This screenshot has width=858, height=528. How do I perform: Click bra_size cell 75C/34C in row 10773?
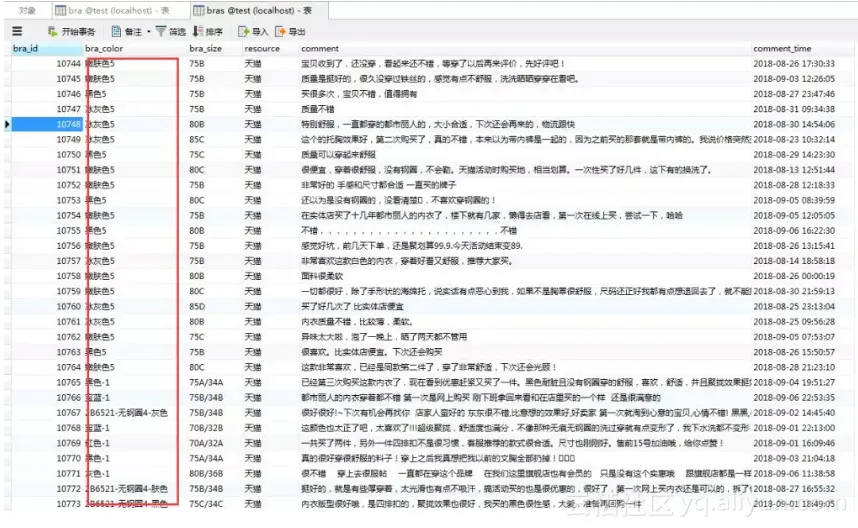206,503
